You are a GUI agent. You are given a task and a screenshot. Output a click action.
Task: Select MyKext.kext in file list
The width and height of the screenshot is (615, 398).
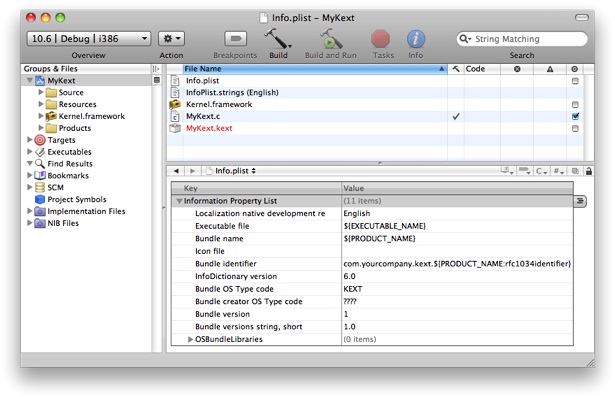point(209,128)
